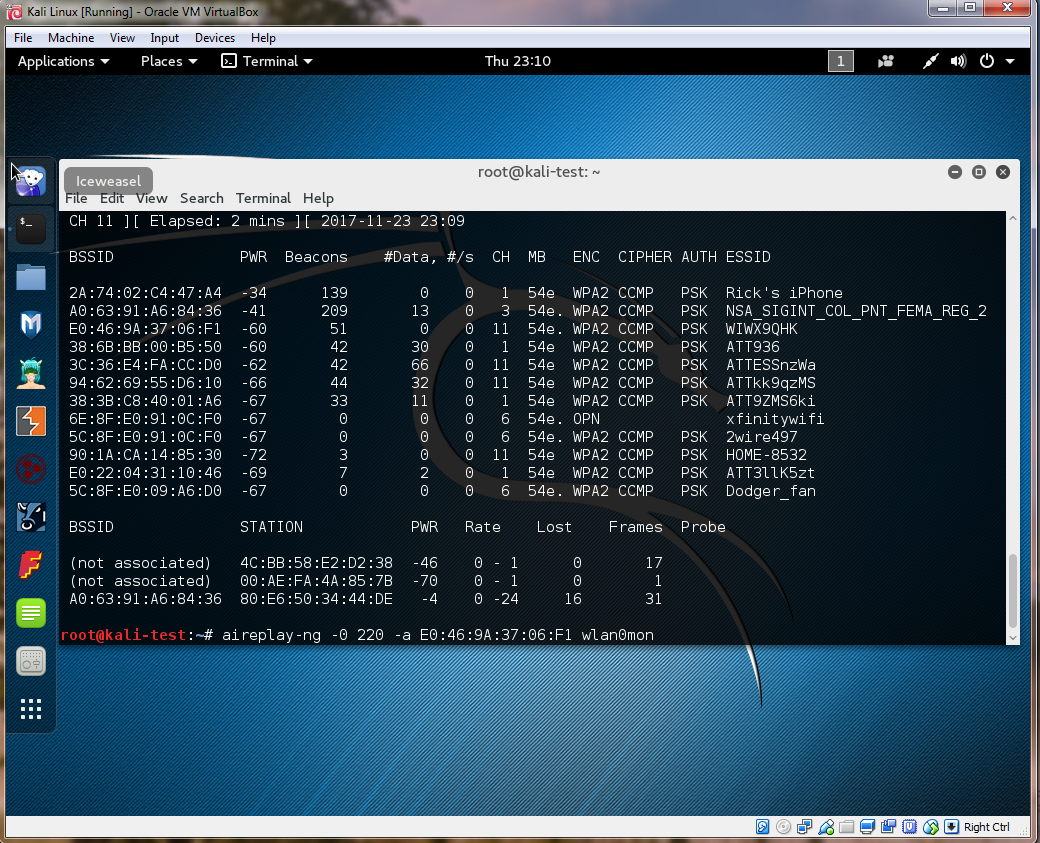Open the green Leafpad notes icon
Viewport: 1040px width, 843px height.
click(x=31, y=613)
